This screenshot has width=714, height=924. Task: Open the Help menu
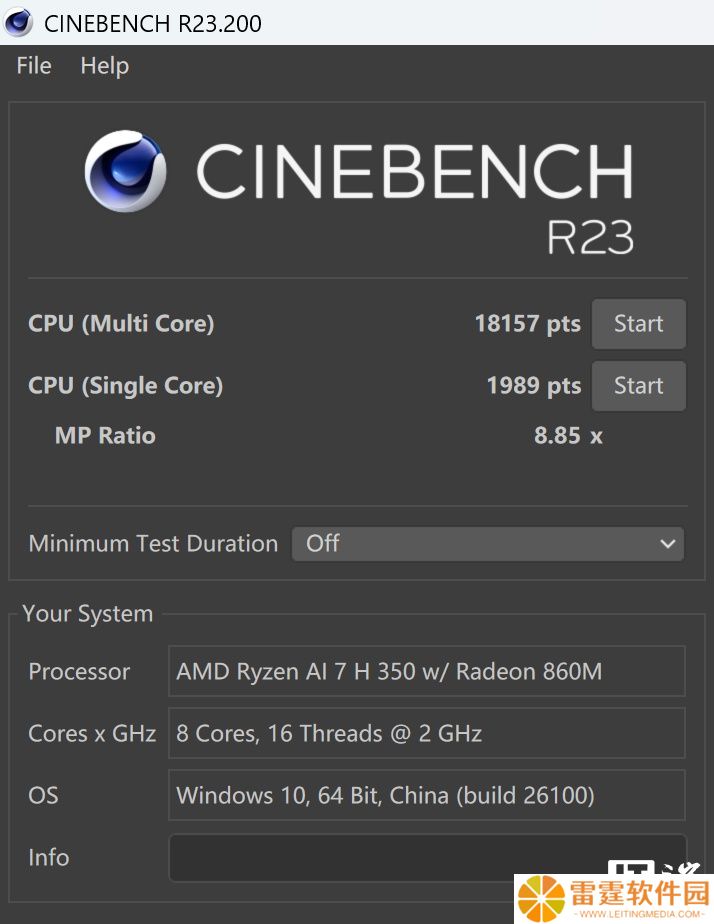pyautogui.click(x=105, y=65)
